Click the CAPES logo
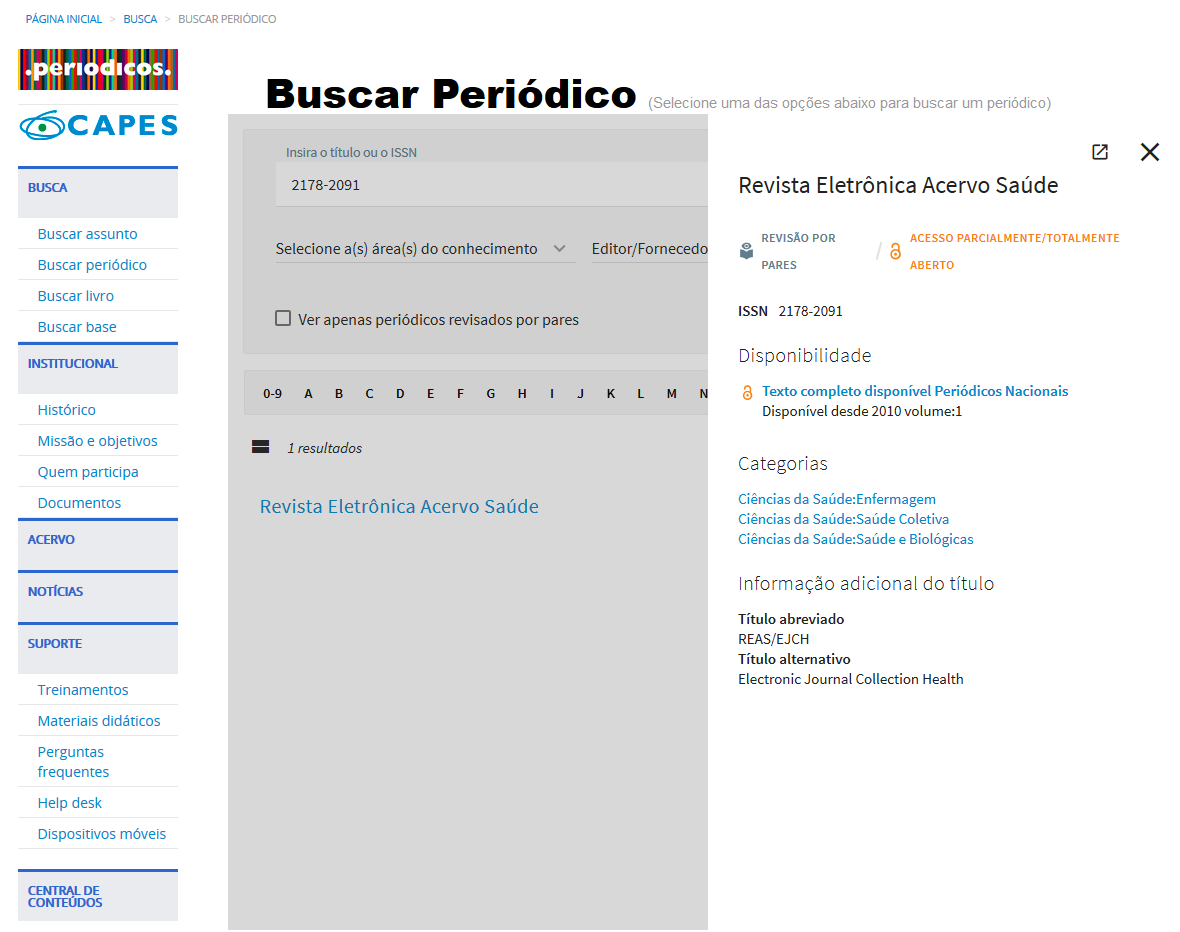Screen dimensions: 1180x932 [x=98, y=125]
